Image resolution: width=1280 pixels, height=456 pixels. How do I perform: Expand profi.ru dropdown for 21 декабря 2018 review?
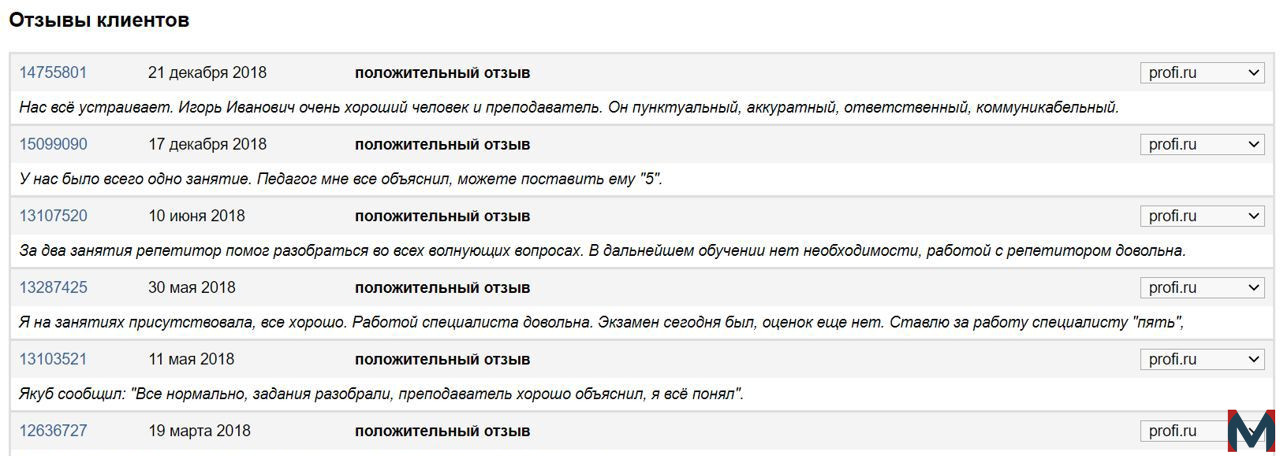1203,73
